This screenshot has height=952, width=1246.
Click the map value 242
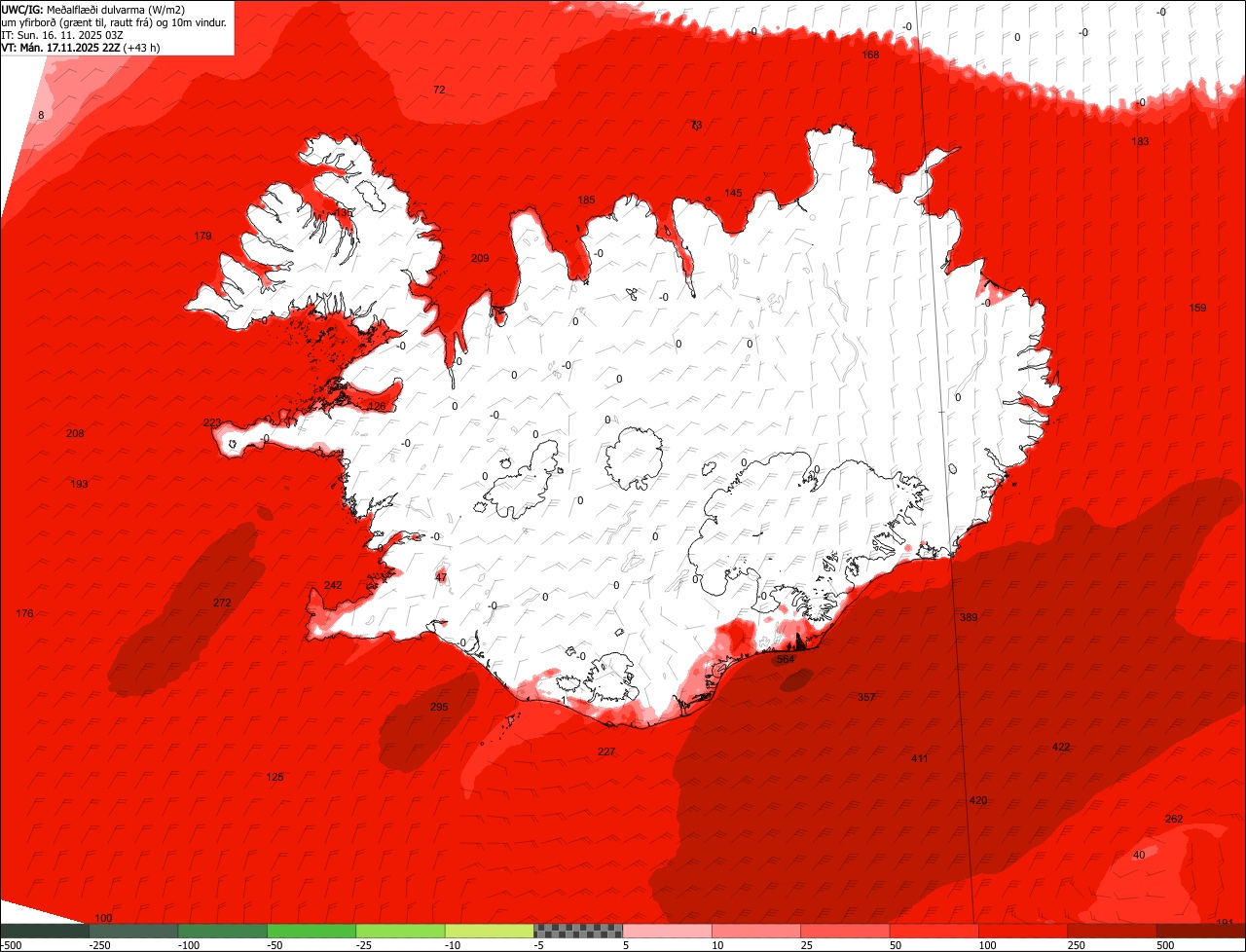point(333,586)
